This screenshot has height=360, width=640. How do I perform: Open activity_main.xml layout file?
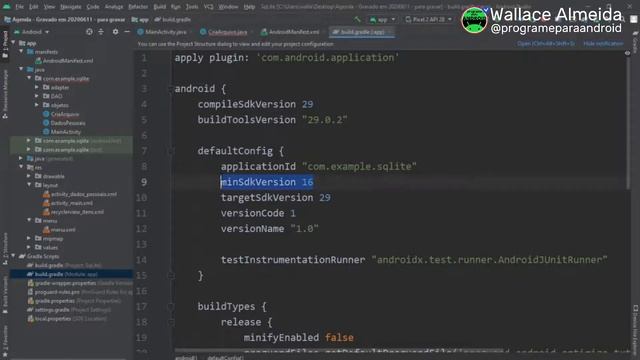tap(68, 203)
